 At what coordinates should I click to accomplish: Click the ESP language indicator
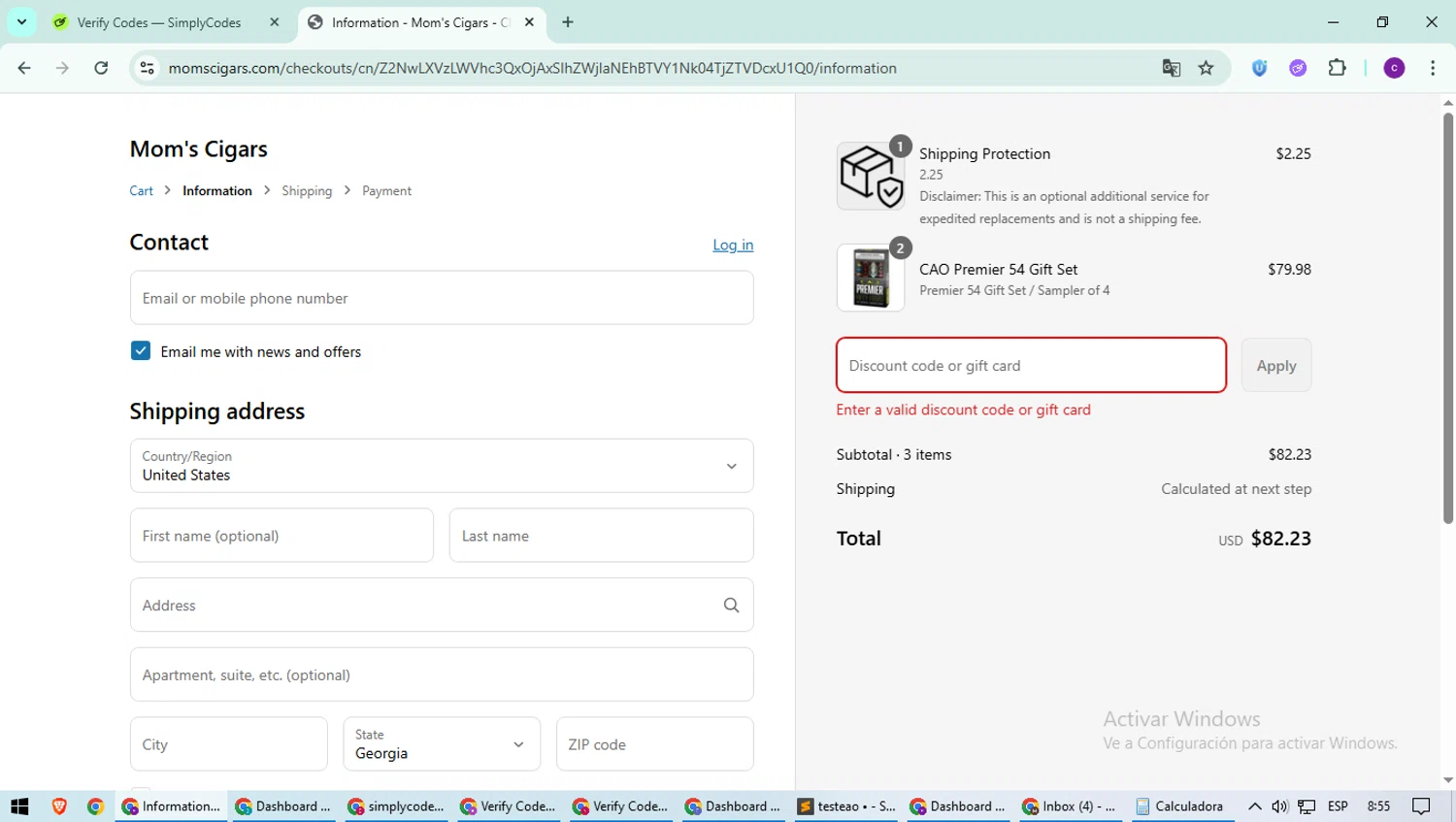point(1338,806)
